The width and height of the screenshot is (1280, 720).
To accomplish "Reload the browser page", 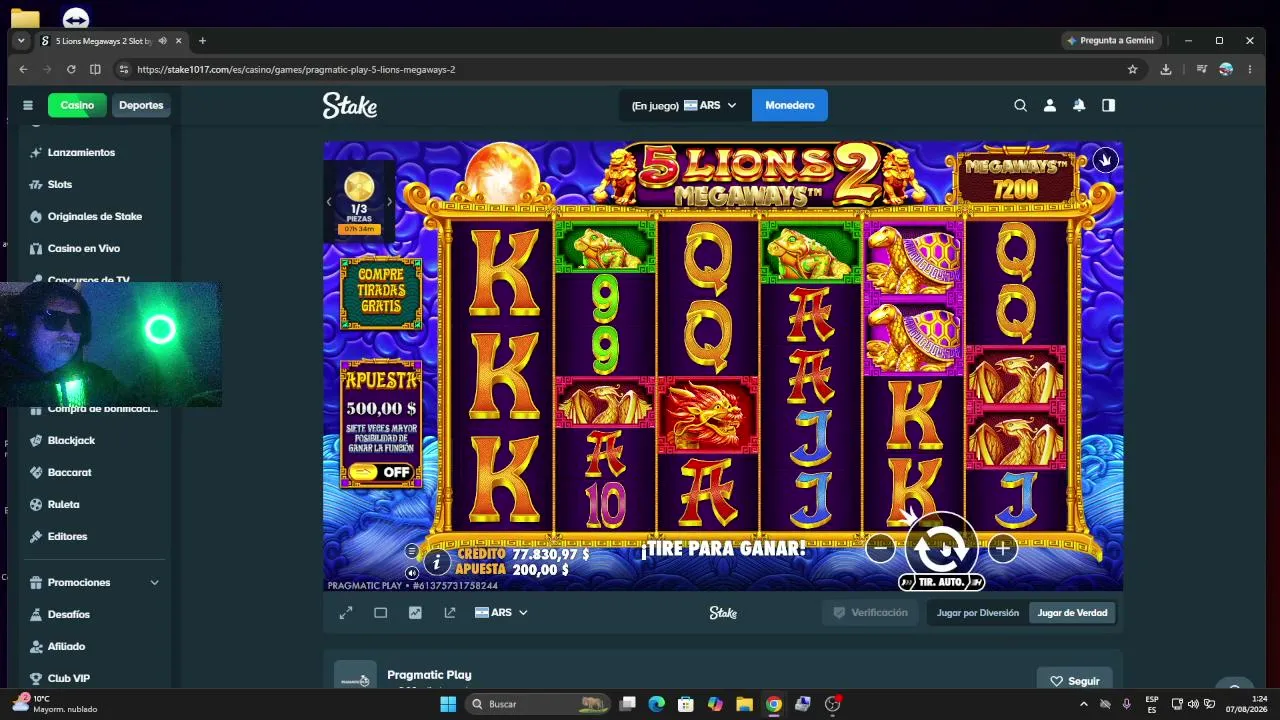I will click(71, 69).
